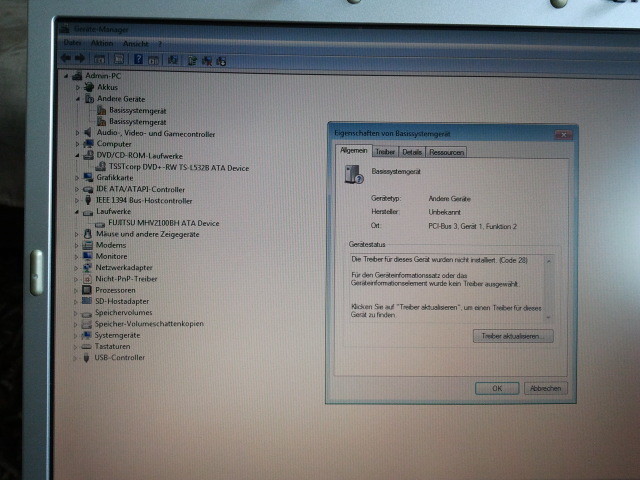
Task: Click the Admin-PC computer name
Action: (x=103, y=76)
